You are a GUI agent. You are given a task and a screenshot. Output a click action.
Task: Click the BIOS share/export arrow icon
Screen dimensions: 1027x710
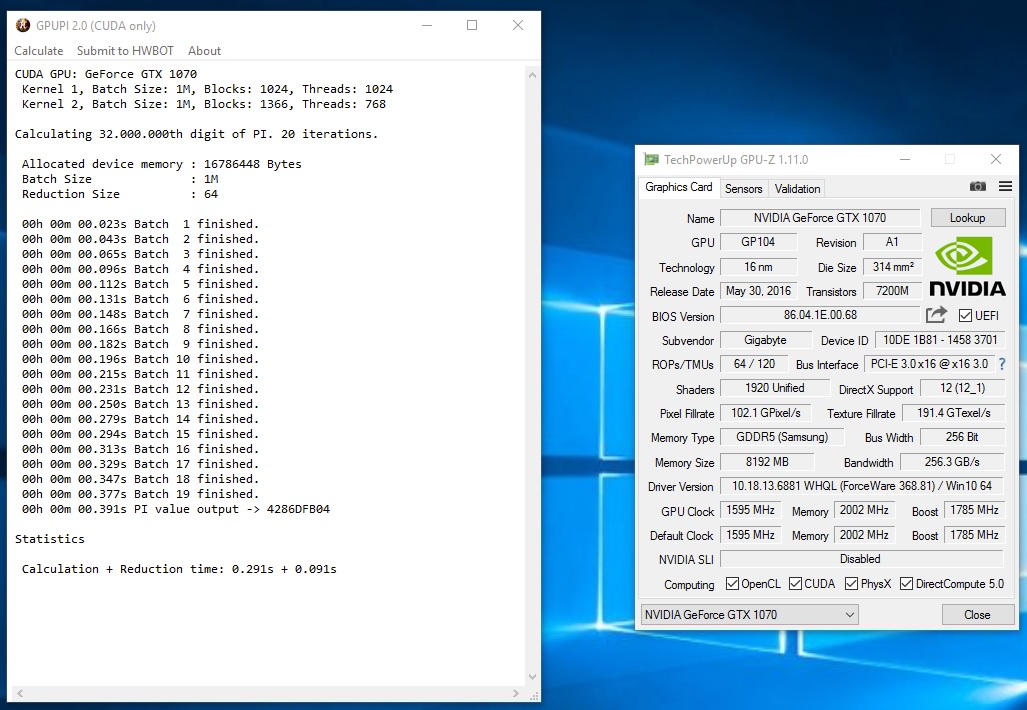point(937,315)
